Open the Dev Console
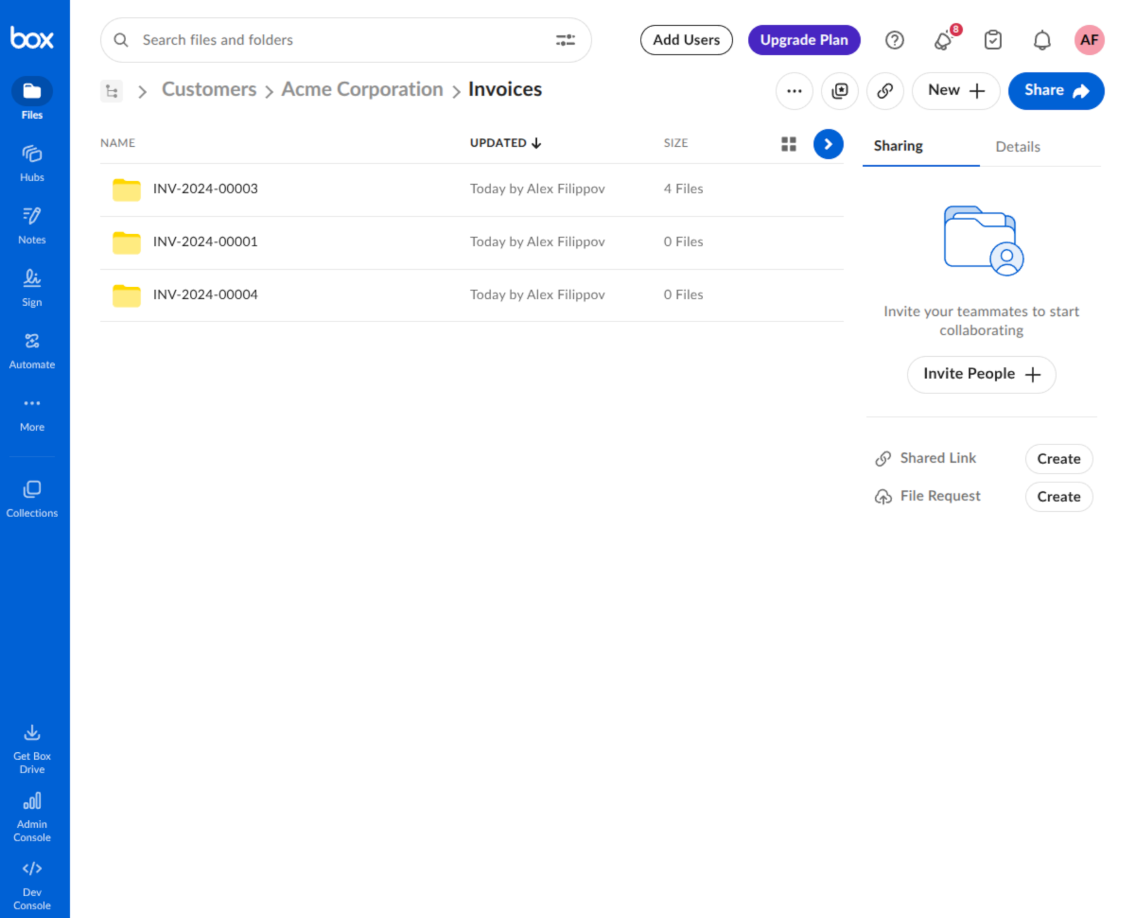Screen dimensions: 1130x918 point(32,886)
